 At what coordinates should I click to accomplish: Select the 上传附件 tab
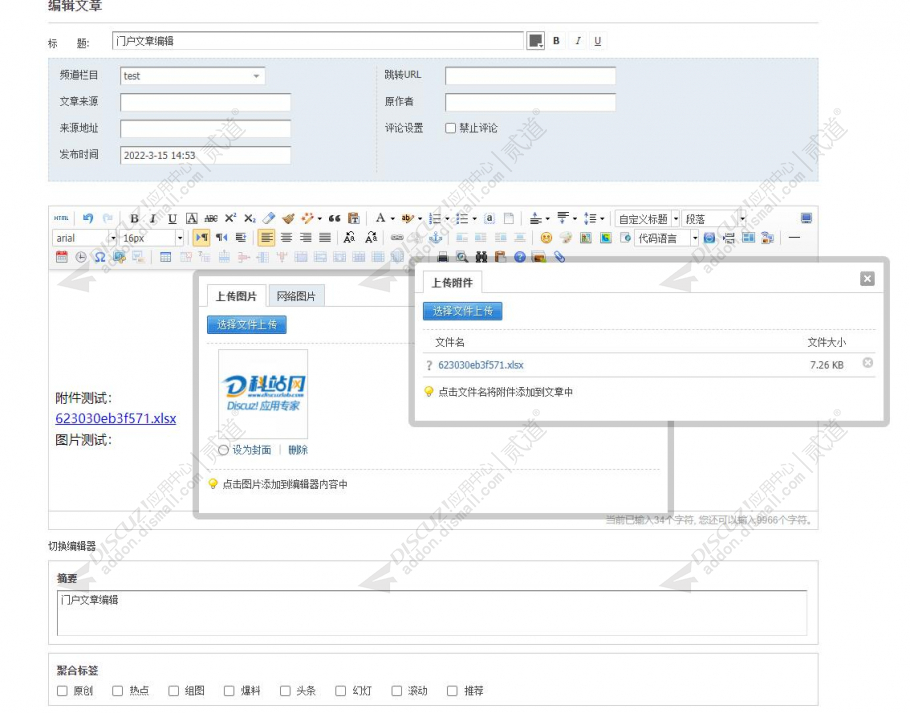pos(452,283)
